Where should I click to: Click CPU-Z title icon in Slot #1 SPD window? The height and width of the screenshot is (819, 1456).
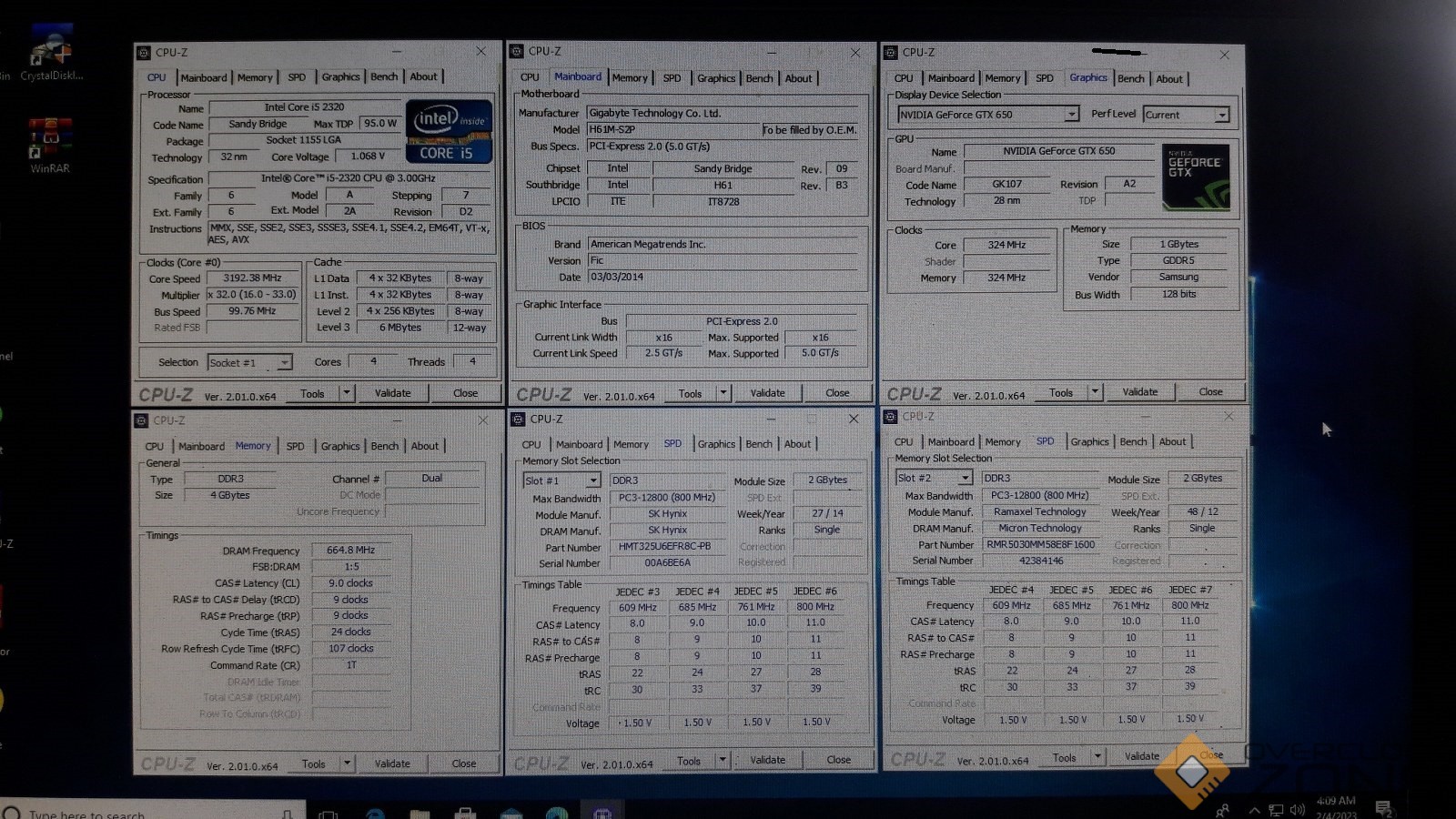click(x=518, y=420)
